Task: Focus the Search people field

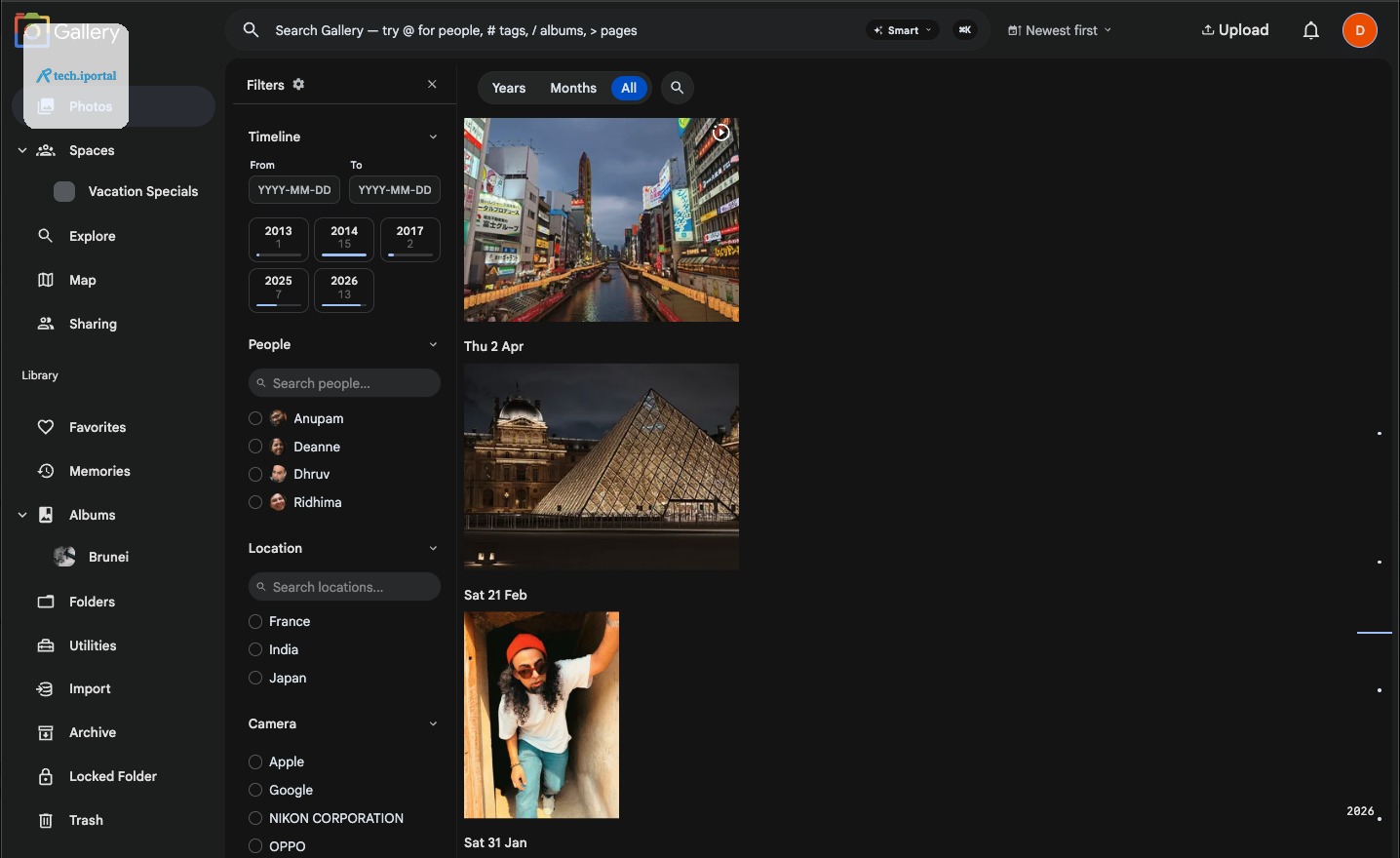Action: click(x=344, y=383)
